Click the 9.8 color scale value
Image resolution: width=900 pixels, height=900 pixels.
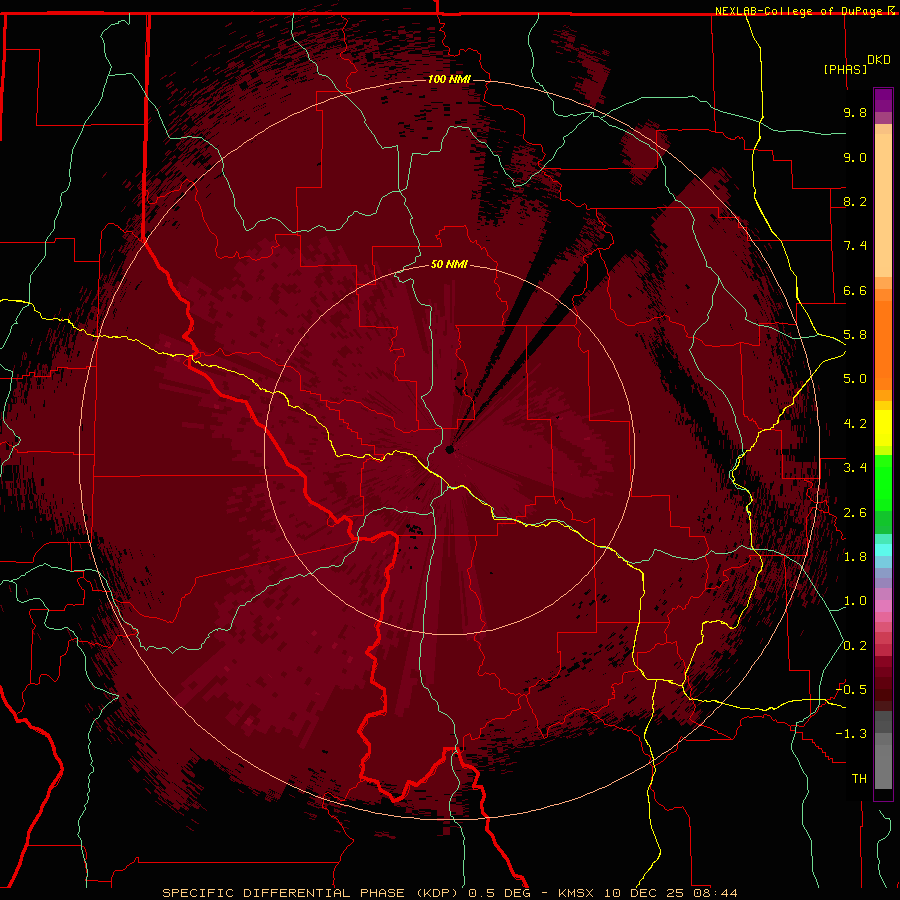click(855, 112)
